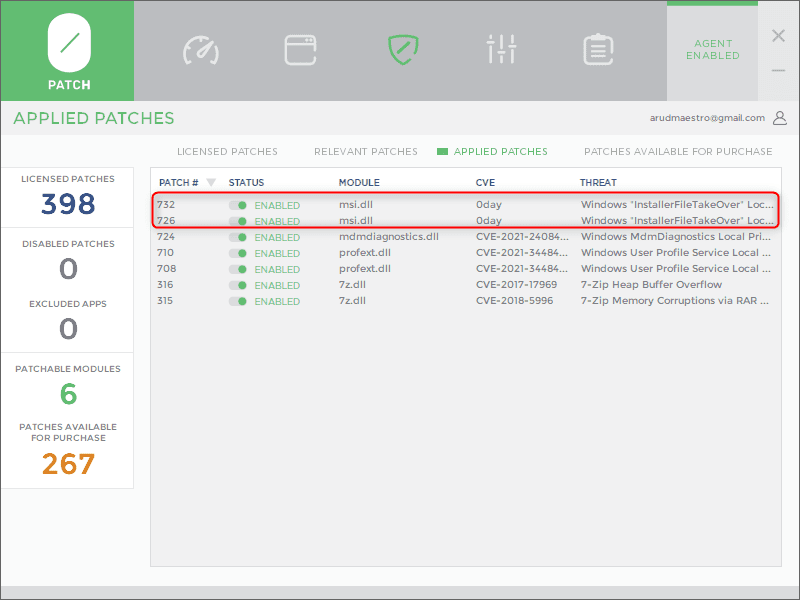Click the CVE-2017-17969 cell
Viewport: 800px width, 600px height.
pyautogui.click(x=516, y=284)
